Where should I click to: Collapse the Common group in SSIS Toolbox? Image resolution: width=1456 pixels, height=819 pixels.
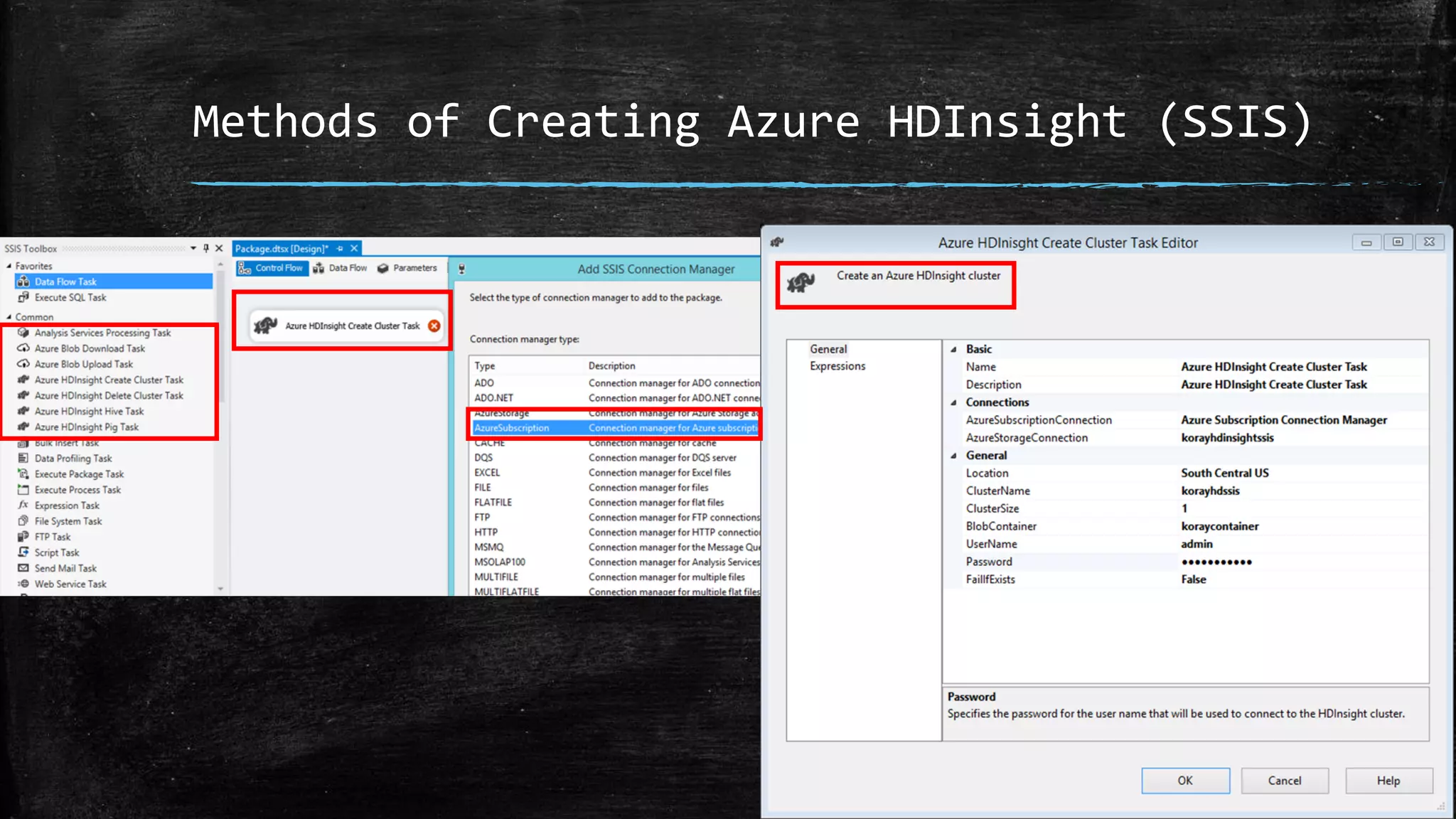9,317
